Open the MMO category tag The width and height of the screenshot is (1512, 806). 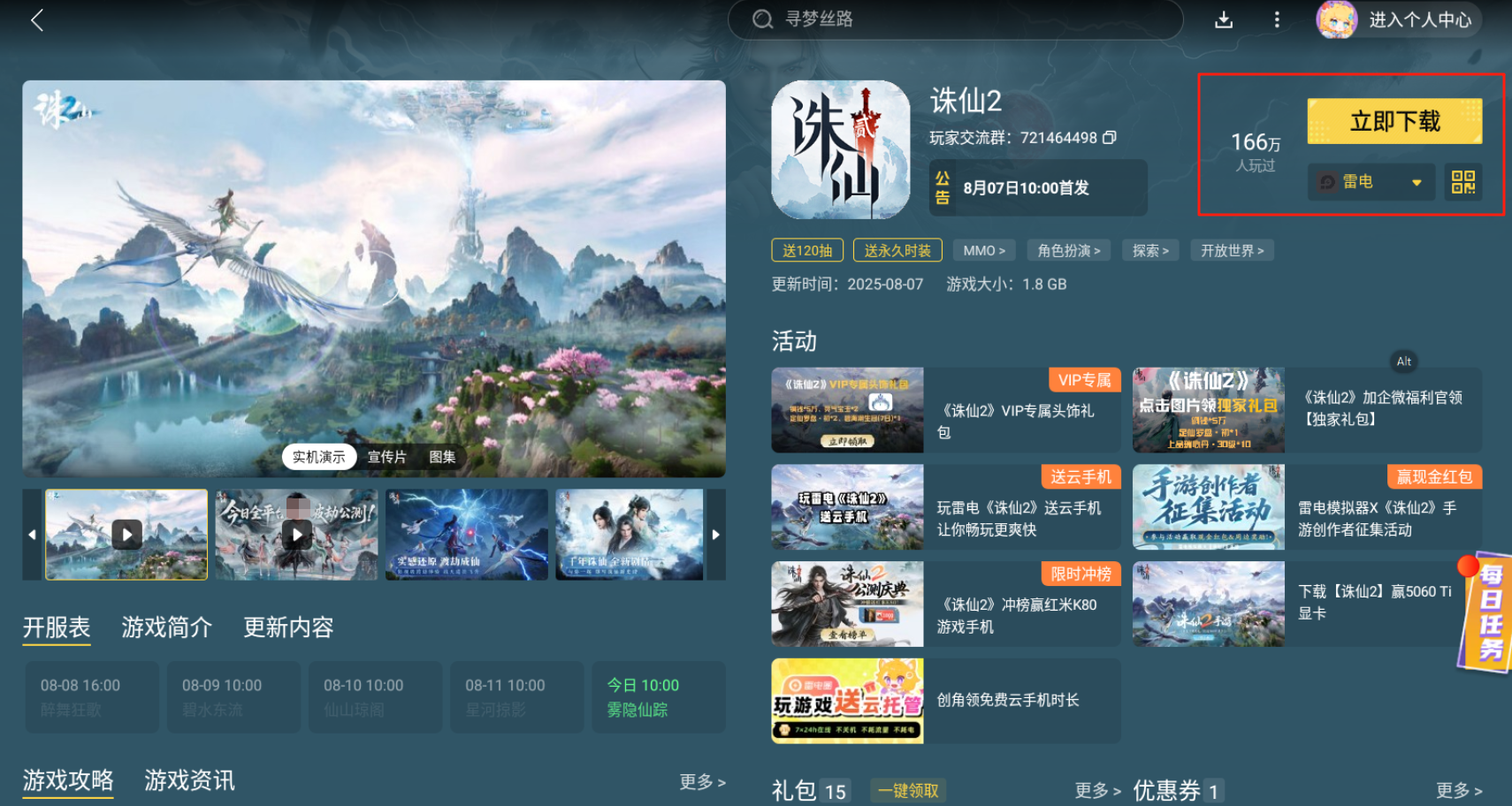[984, 250]
